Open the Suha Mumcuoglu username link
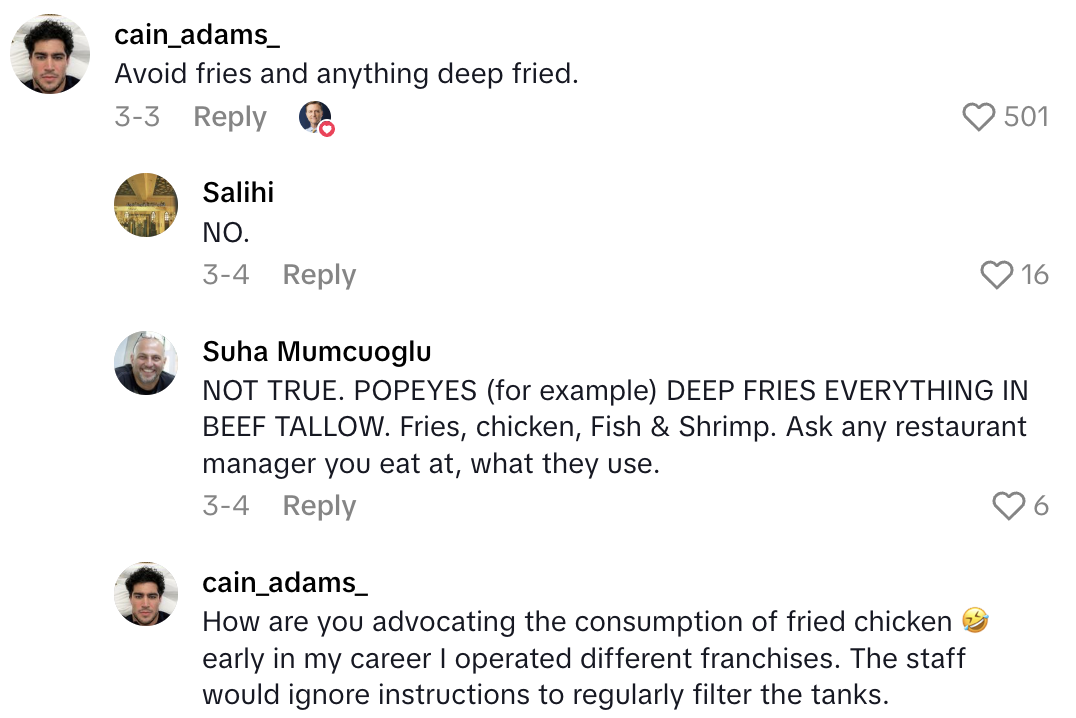Screen dimensions: 1076x718 [x=317, y=351]
